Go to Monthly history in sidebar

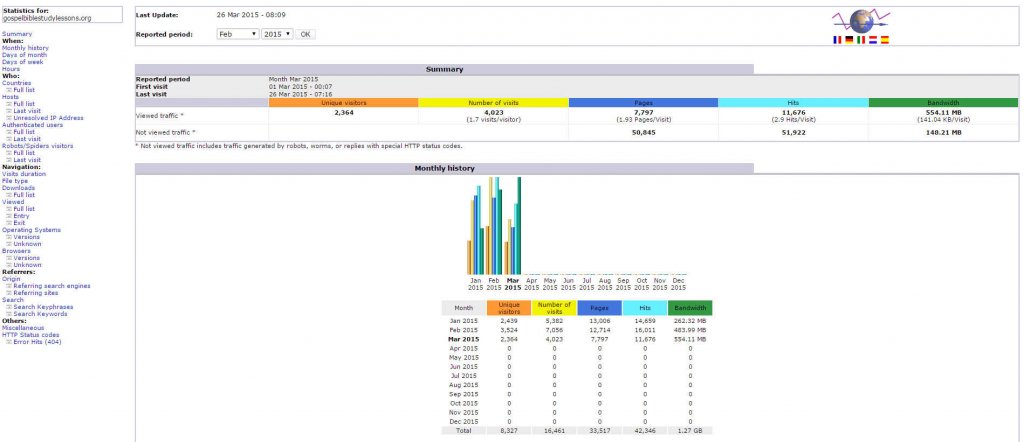pos(25,47)
